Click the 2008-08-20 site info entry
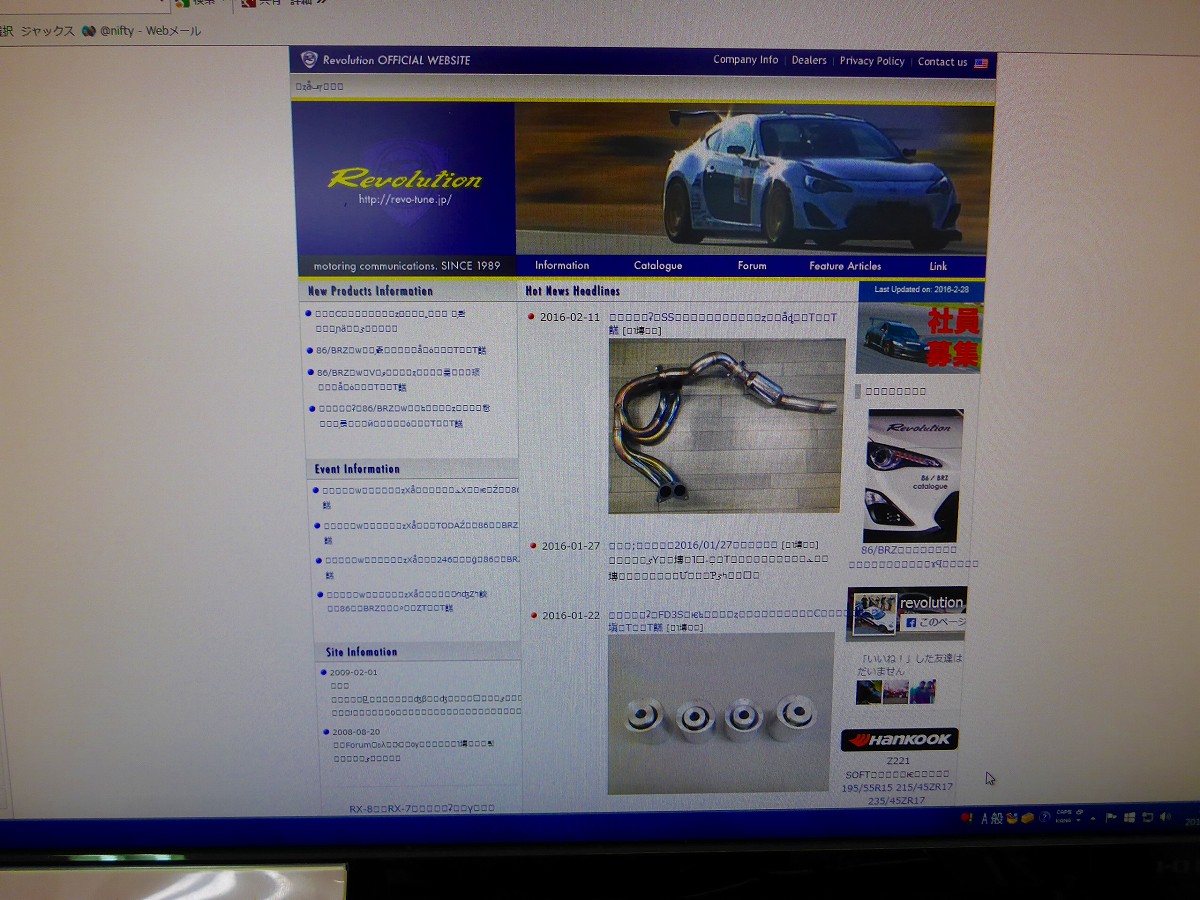Viewport: 1200px width, 900px height. click(x=356, y=732)
